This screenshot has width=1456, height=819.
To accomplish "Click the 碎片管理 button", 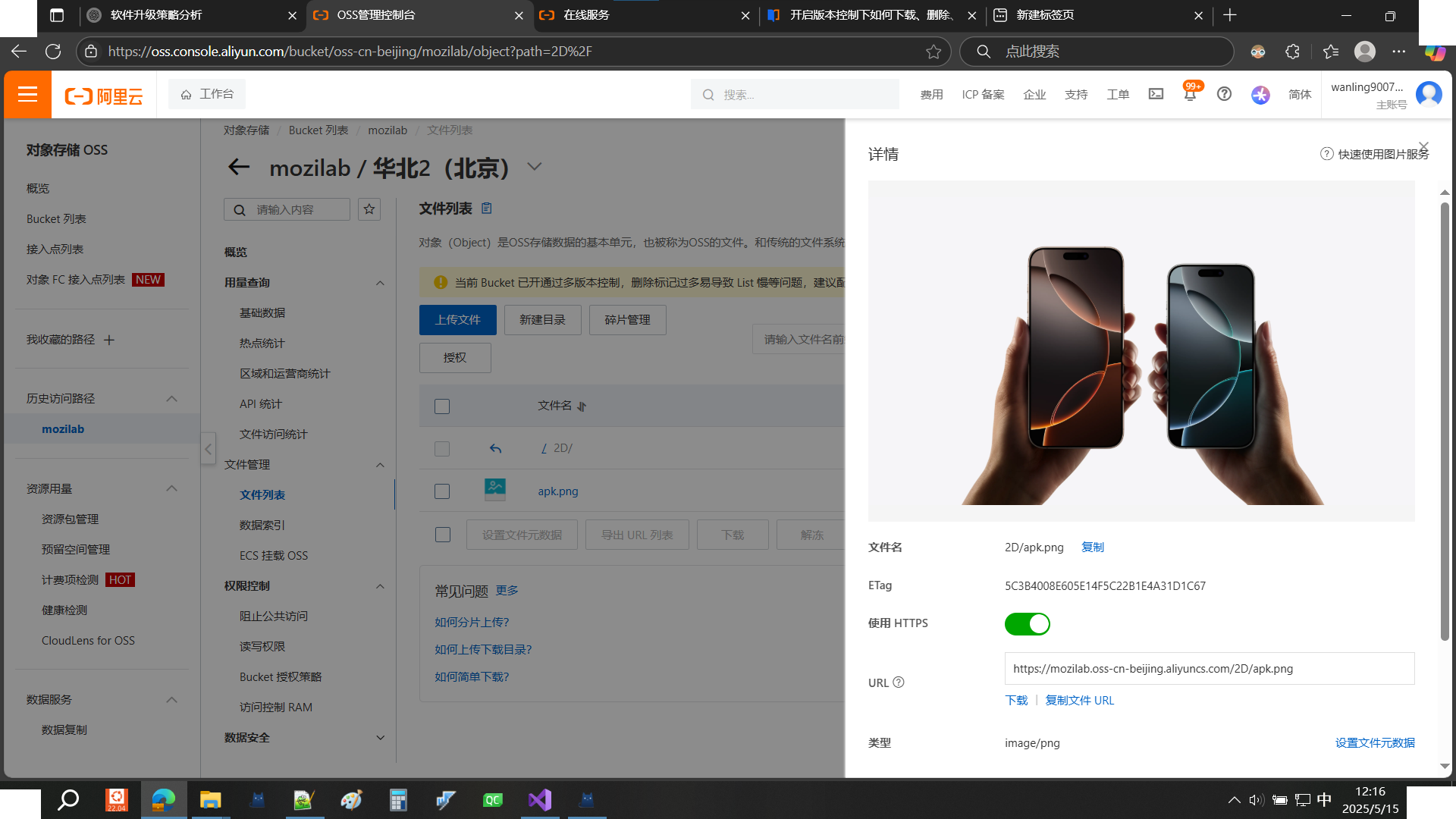I will (x=628, y=320).
